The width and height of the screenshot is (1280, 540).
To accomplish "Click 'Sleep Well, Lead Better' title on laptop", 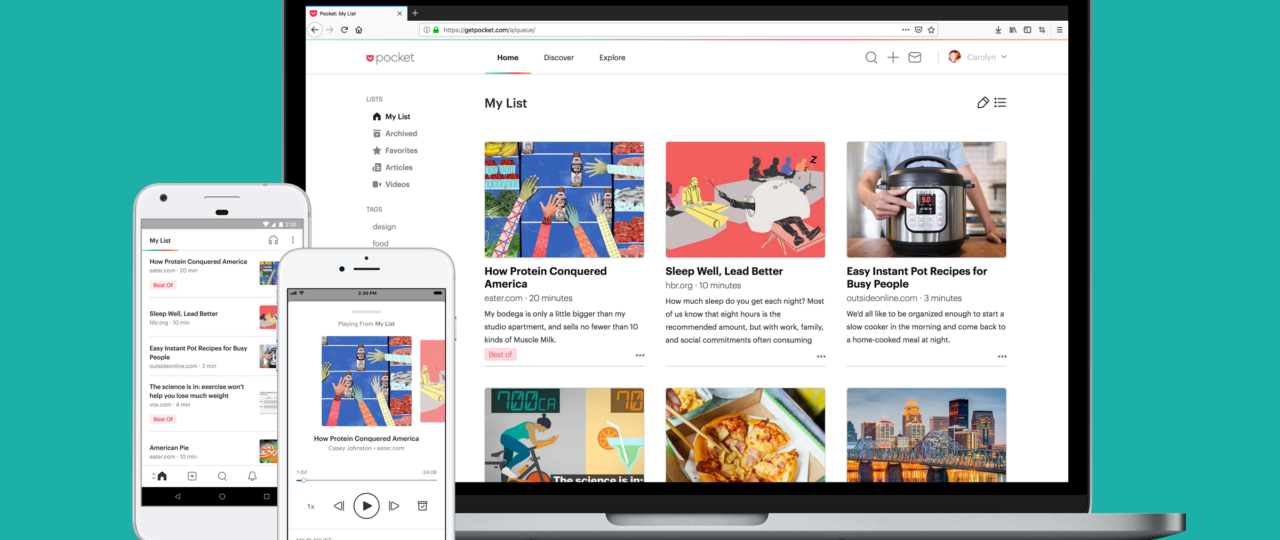I will [724, 271].
